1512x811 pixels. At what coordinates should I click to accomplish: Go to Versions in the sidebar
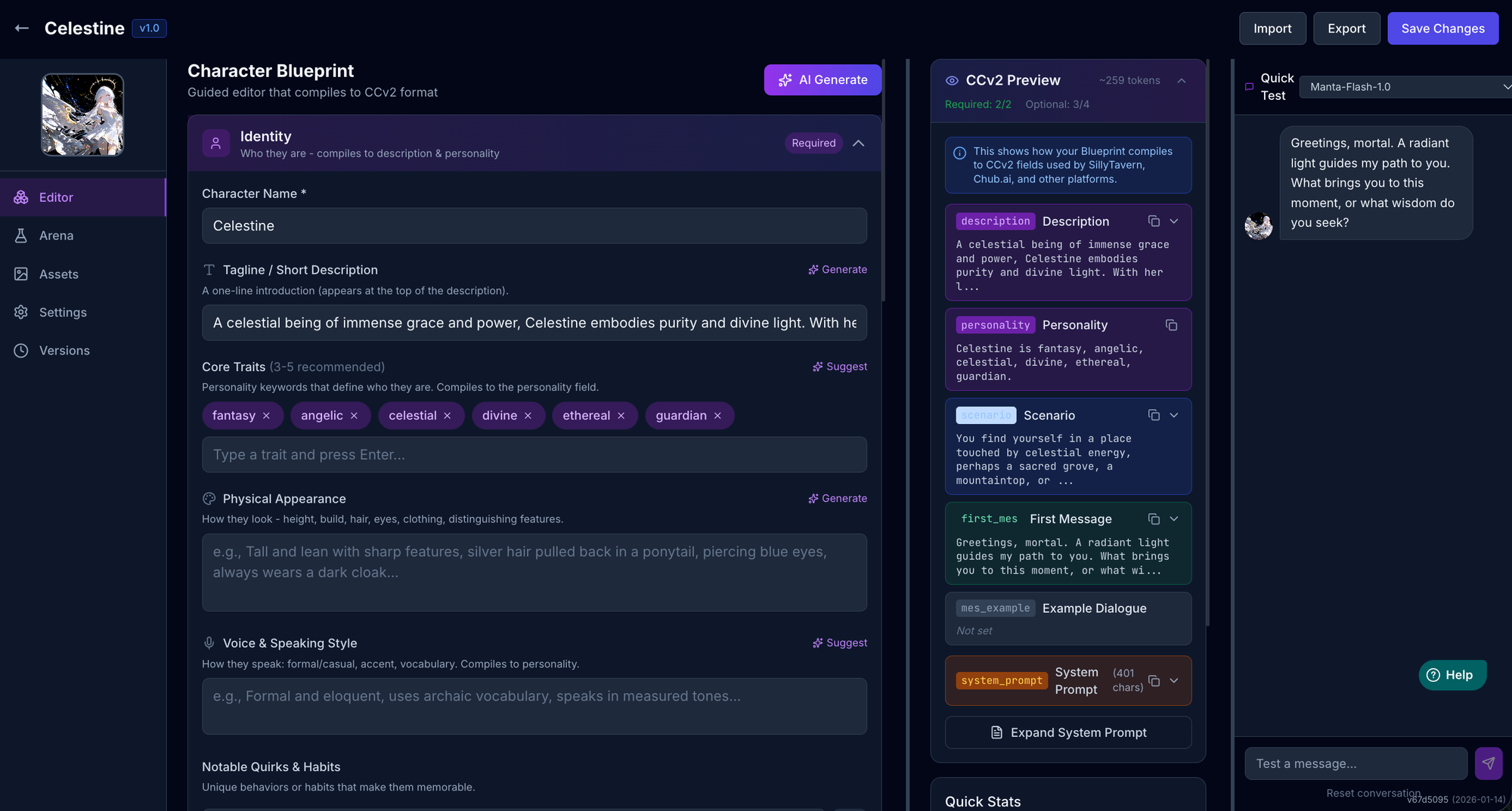tap(64, 351)
